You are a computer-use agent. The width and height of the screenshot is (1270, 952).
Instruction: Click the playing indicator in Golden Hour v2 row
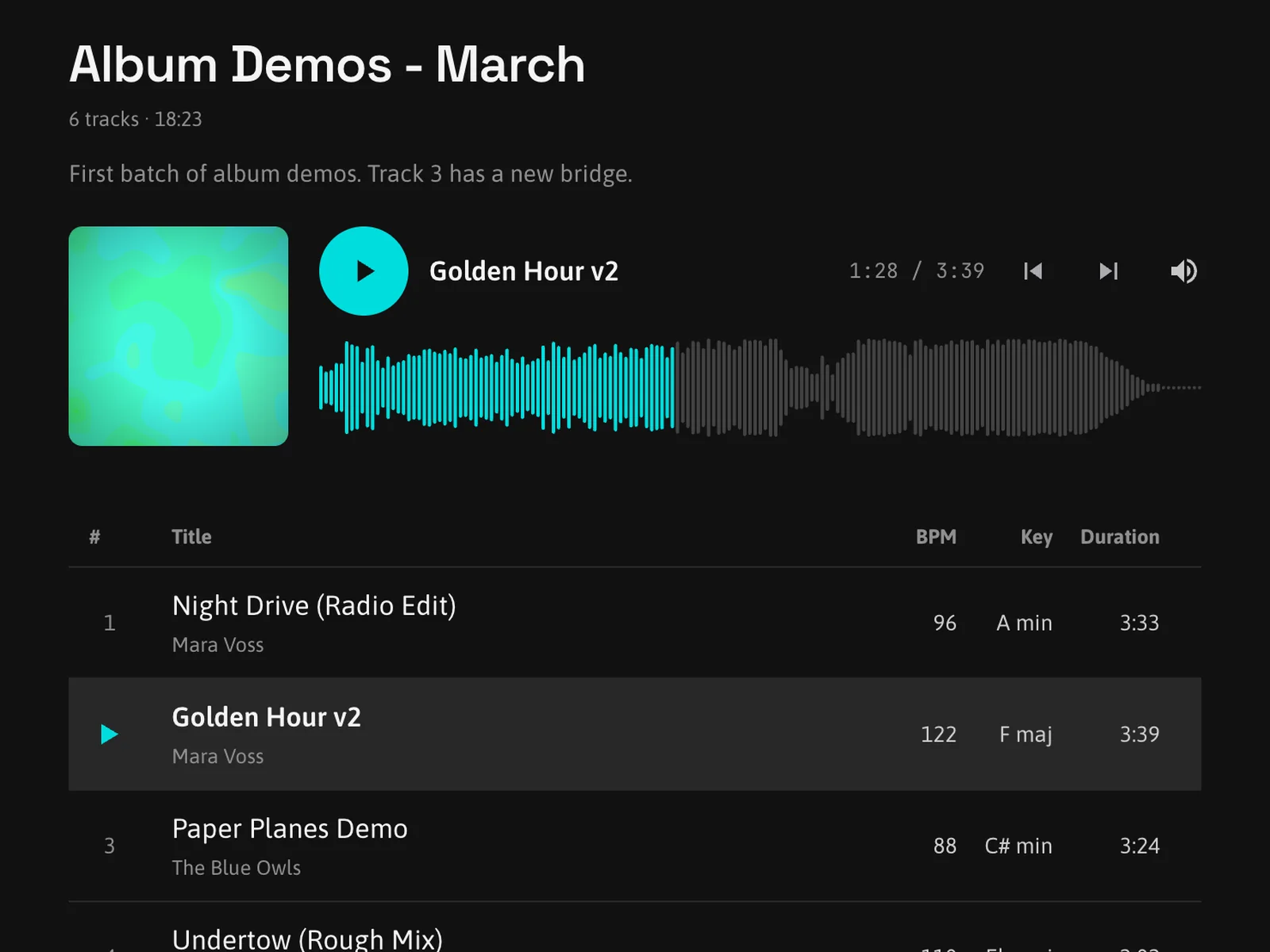point(110,734)
